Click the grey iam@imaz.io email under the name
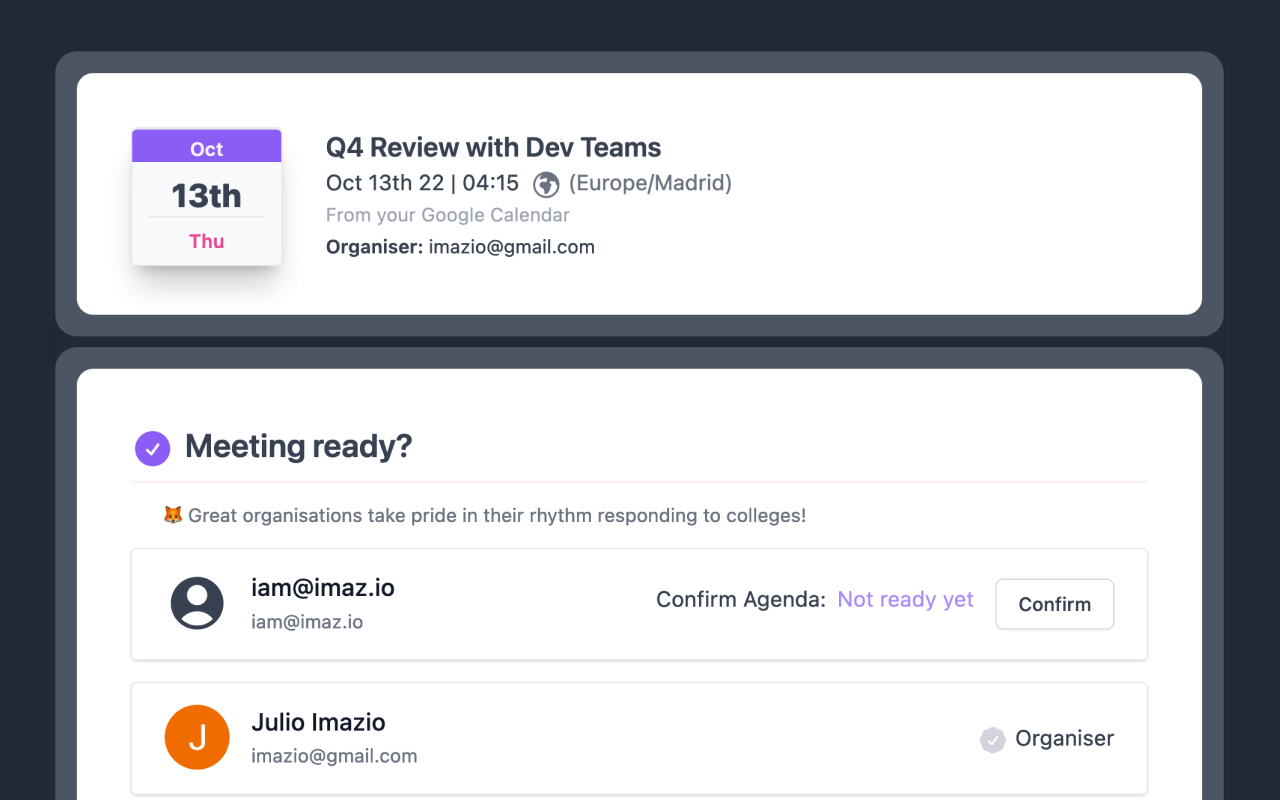Image resolution: width=1280 pixels, height=800 pixels. click(307, 622)
